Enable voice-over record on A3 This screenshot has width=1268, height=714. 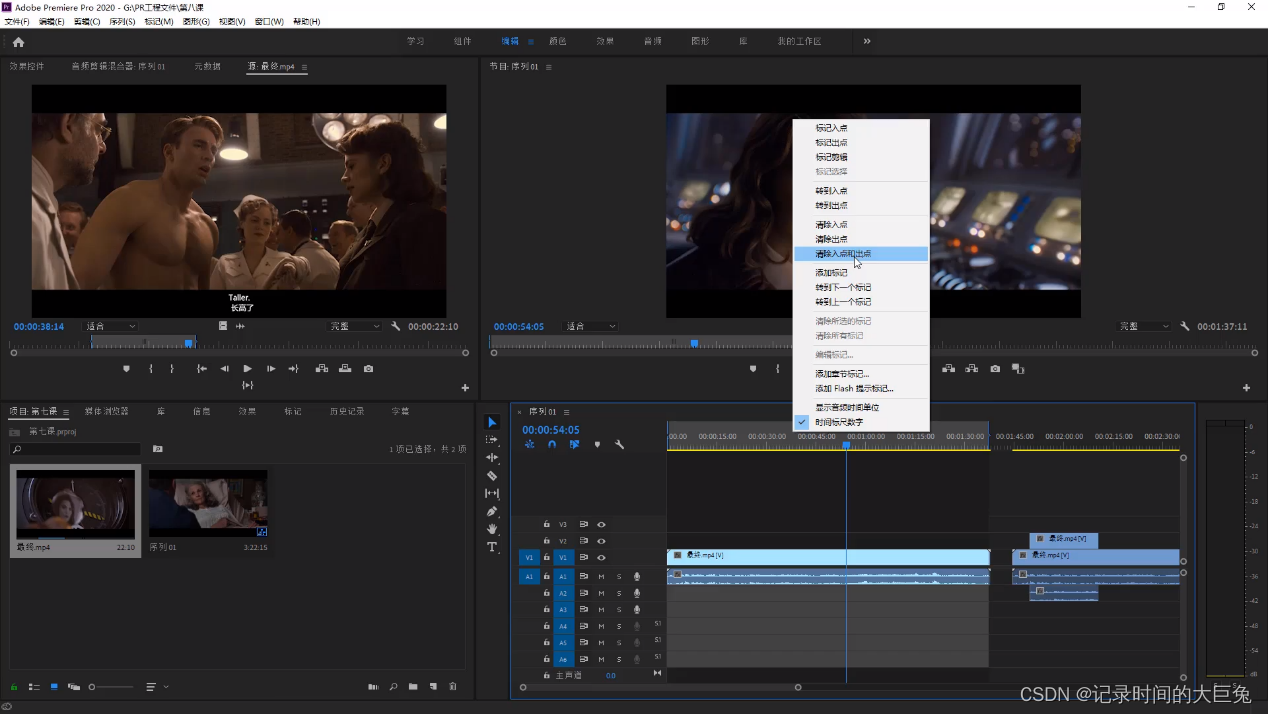tap(637, 610)
